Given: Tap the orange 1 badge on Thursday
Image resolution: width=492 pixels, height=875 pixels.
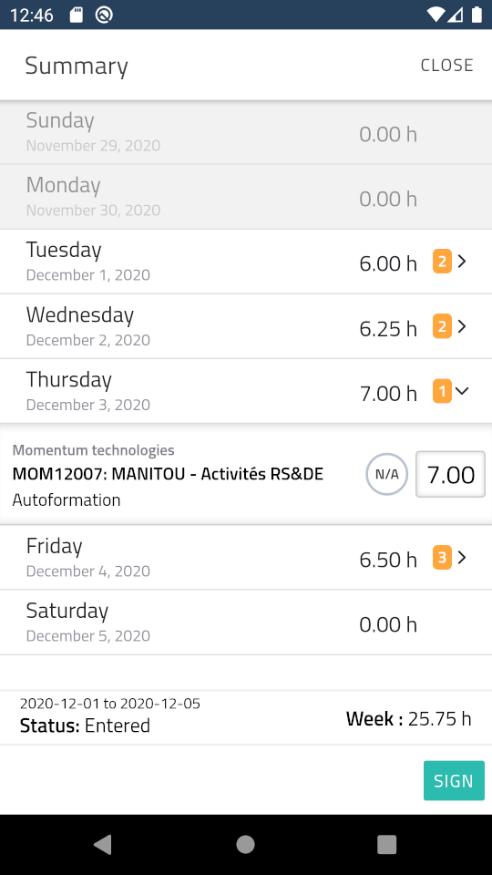Looking at the screenshot, I should [442, 391].
